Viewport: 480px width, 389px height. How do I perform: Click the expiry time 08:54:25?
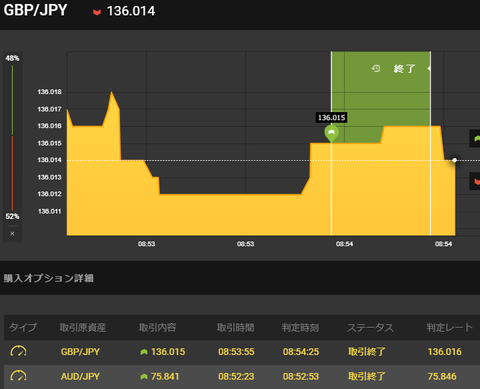point(301,352)
